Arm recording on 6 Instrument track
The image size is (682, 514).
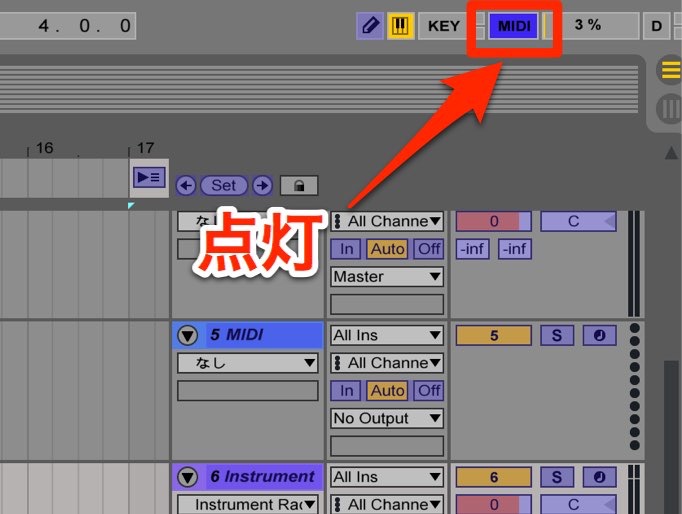point(599,477)
